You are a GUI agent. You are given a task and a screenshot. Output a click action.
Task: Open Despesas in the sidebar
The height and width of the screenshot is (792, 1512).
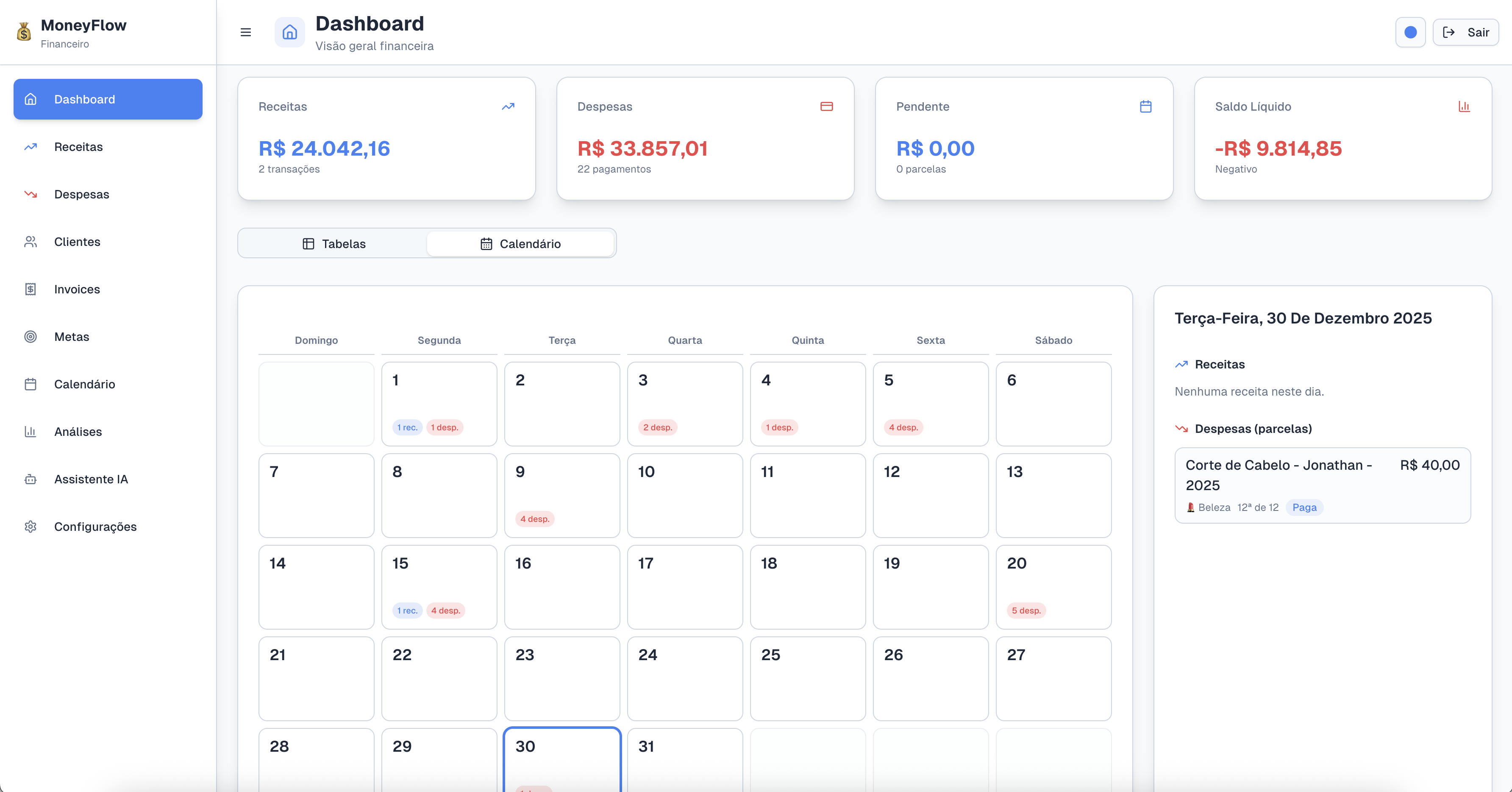(x=108, y=194)
